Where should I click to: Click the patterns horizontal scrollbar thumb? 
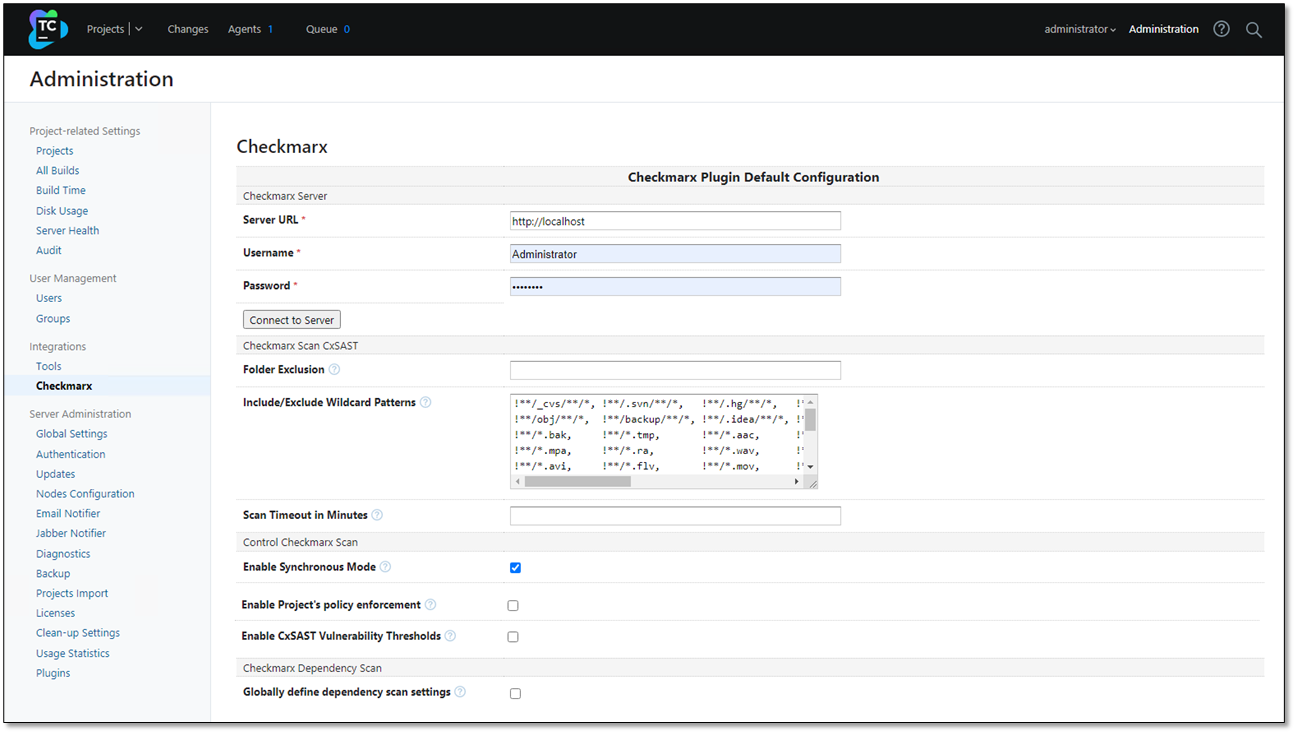[x=577, y=481]
